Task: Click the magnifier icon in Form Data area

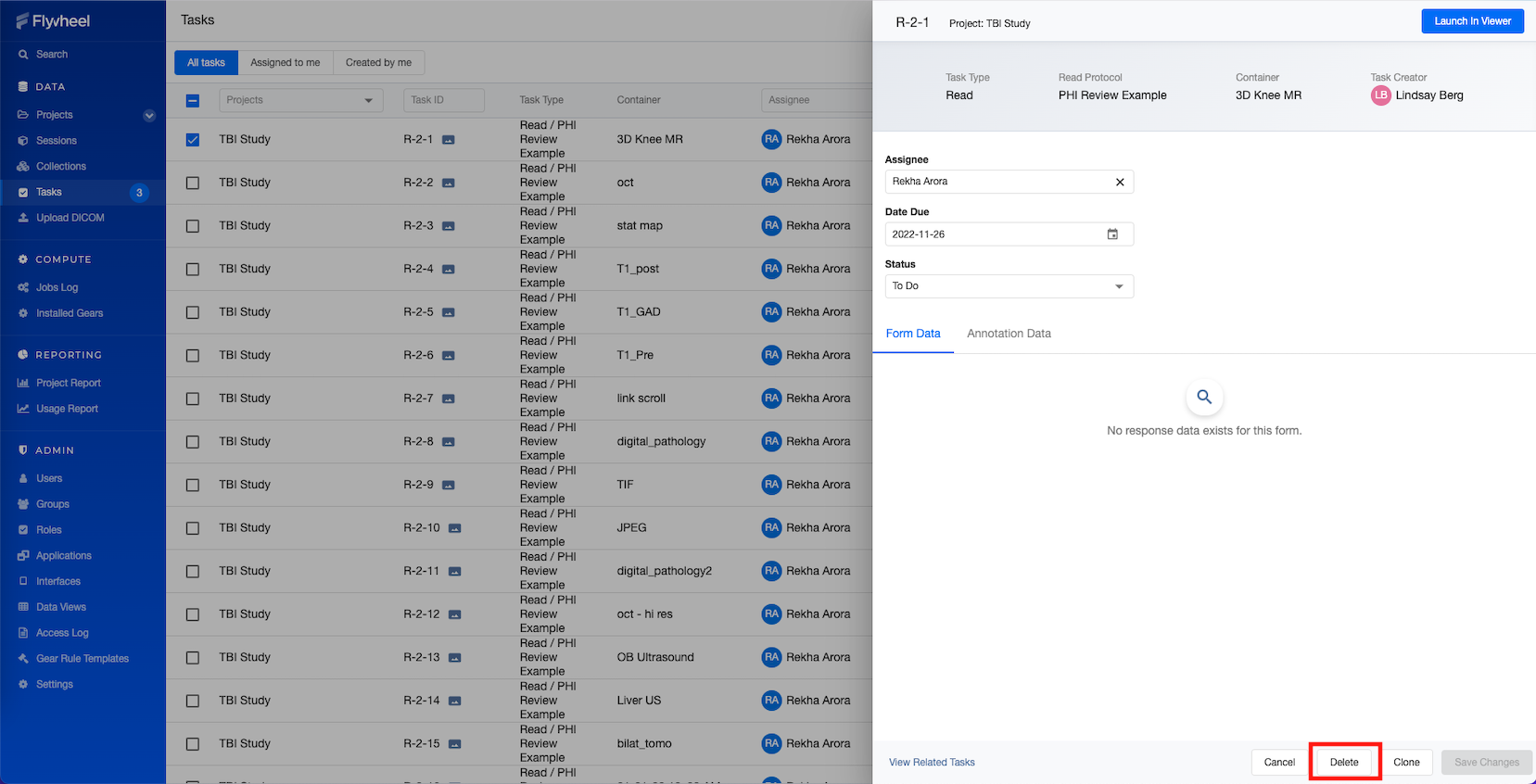Action: (1204, 398)
